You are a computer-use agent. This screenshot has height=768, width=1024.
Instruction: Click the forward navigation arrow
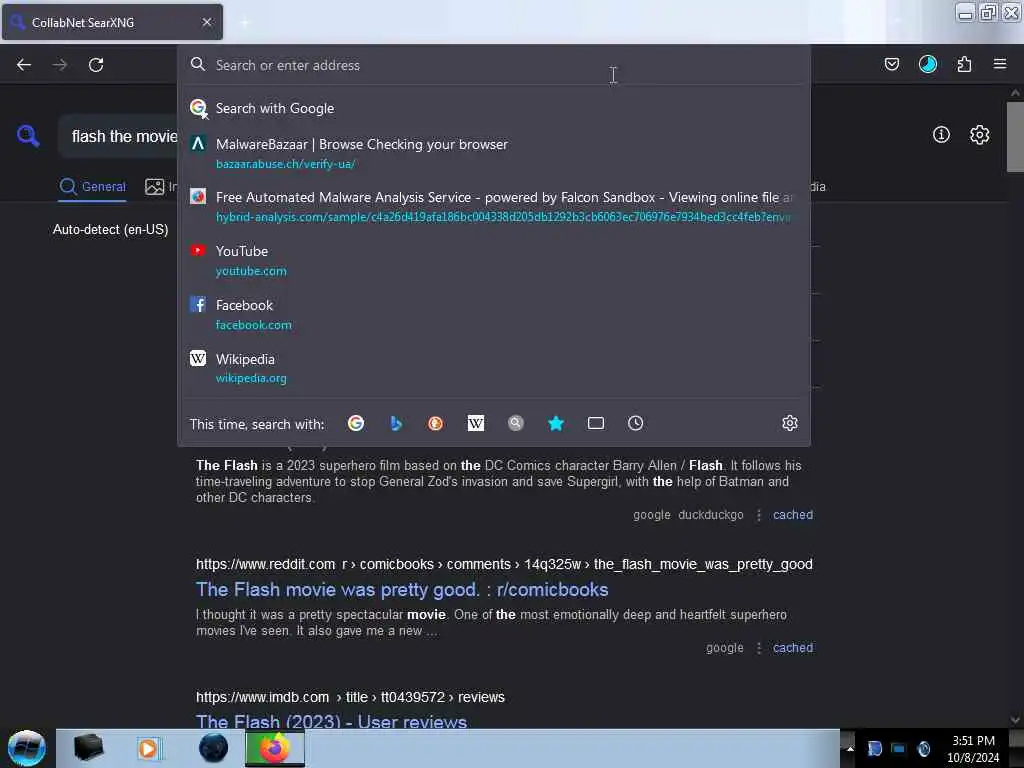[60, 65]
